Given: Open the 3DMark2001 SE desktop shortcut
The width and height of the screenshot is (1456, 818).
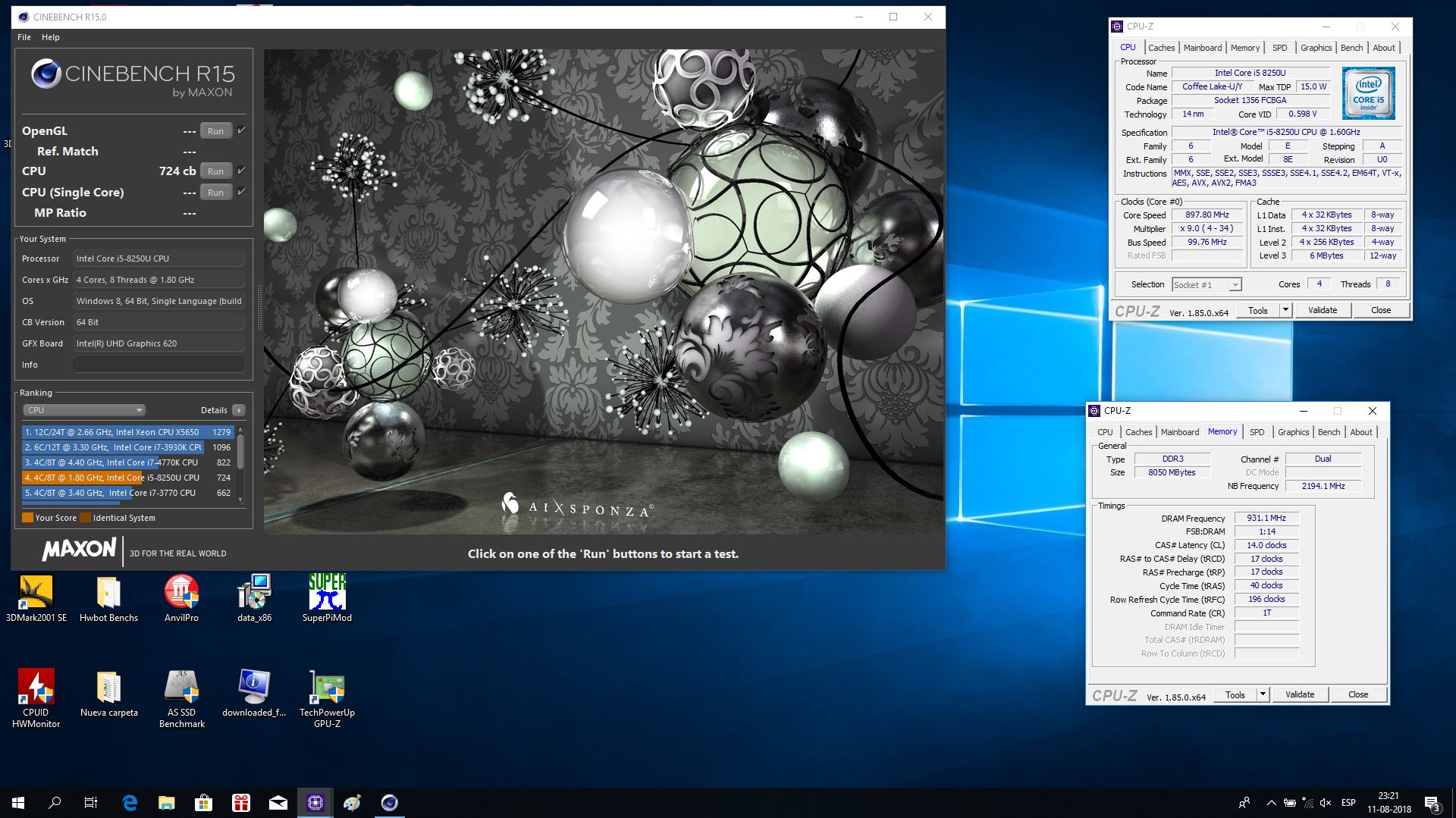Looking at the screenshot, I should [x=36, y=598].
